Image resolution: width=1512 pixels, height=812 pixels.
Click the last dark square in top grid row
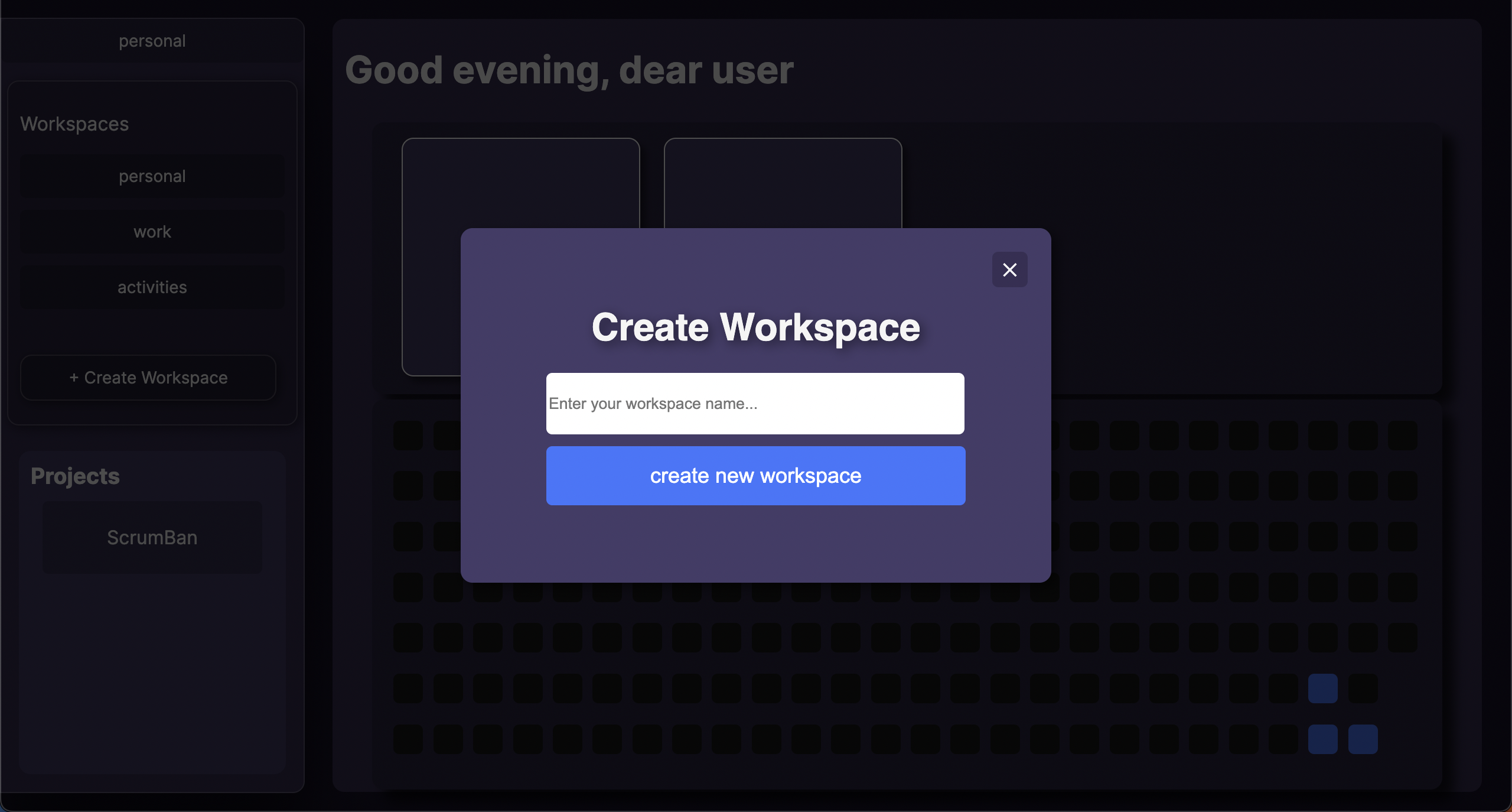(1402, 436)
